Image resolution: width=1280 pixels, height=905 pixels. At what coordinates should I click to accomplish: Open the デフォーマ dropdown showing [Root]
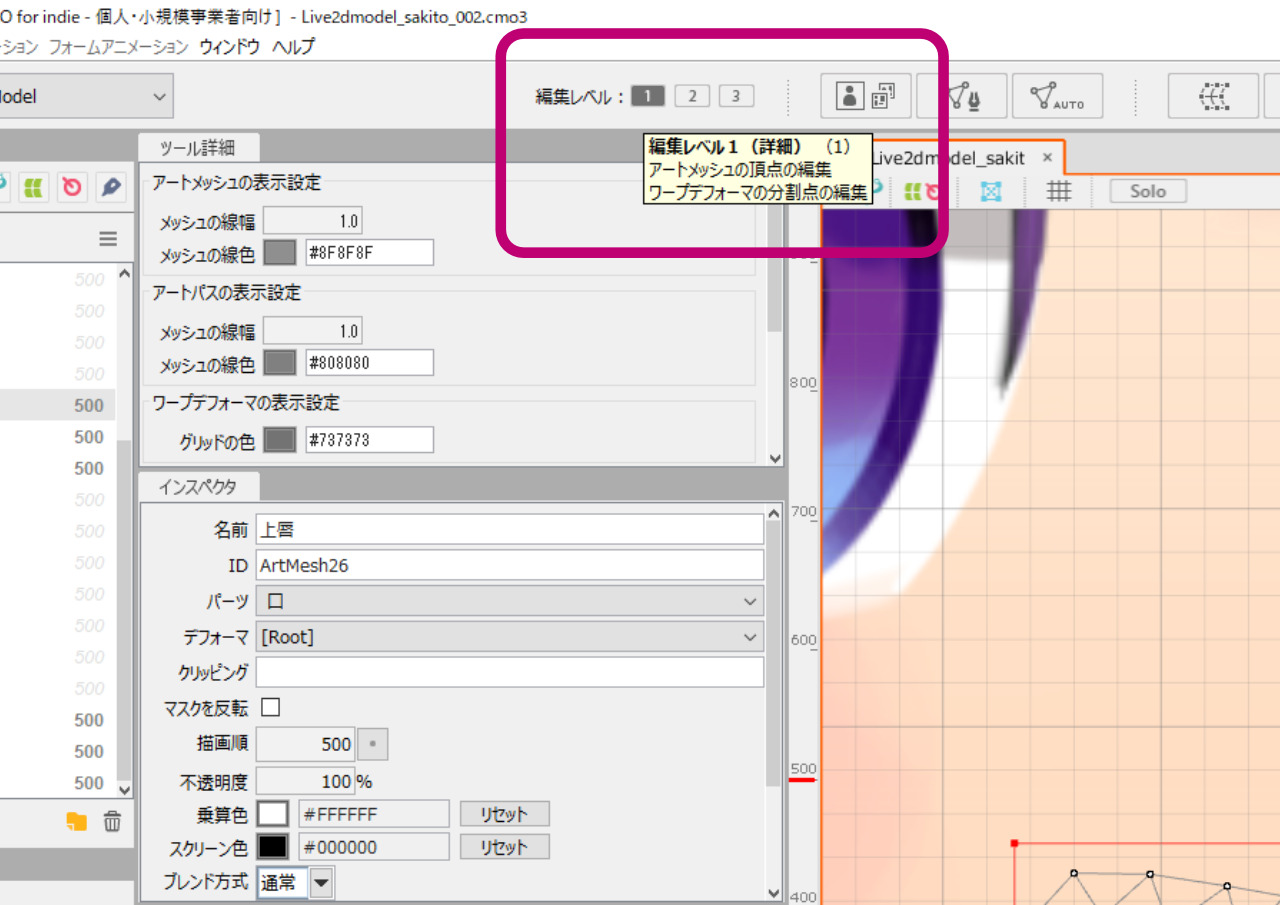point(510,637)
